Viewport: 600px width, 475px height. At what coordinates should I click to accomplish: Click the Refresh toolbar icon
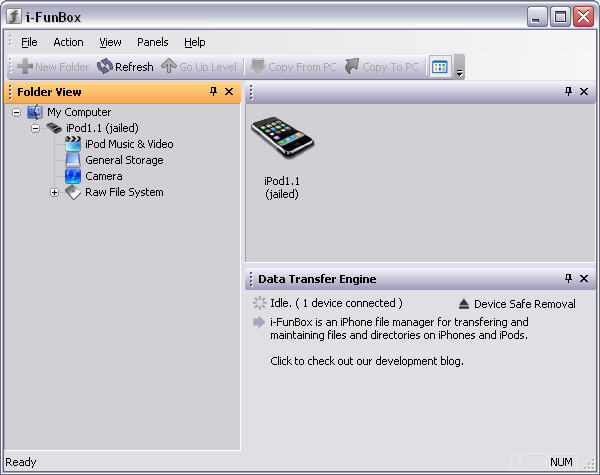[x=105, y=67]
